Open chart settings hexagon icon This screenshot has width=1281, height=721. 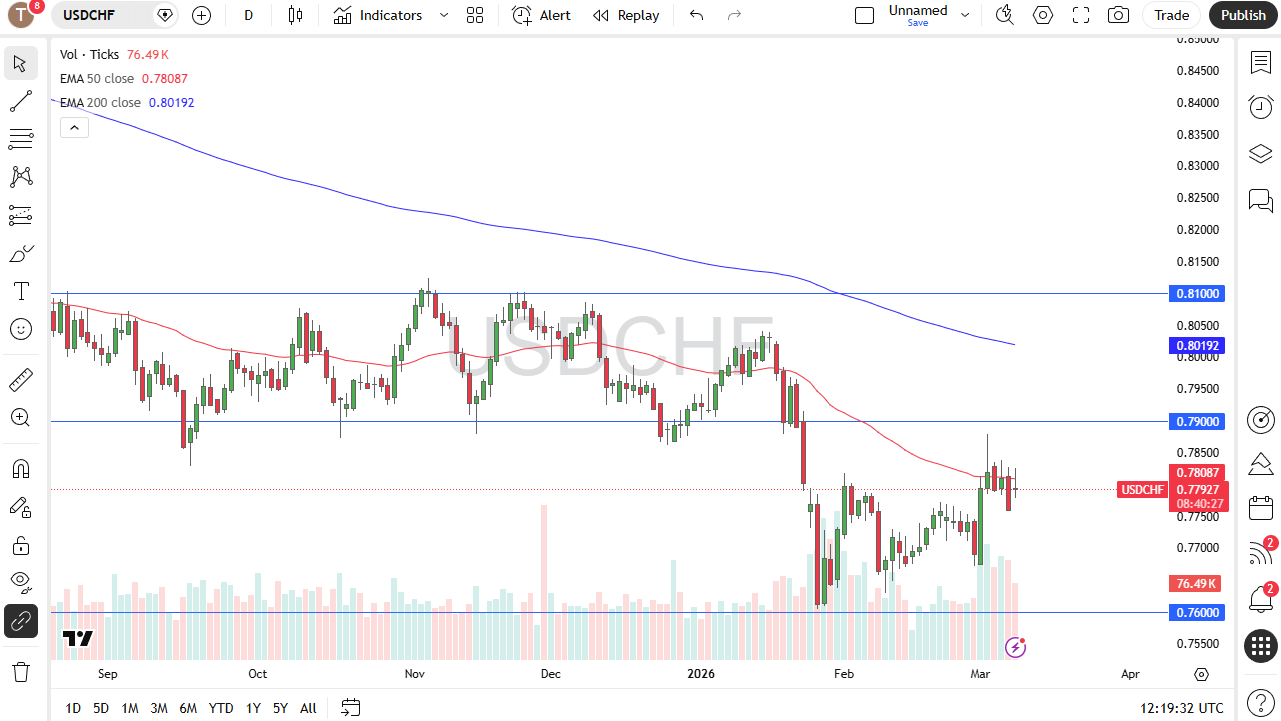click(x=1043, y=15)
